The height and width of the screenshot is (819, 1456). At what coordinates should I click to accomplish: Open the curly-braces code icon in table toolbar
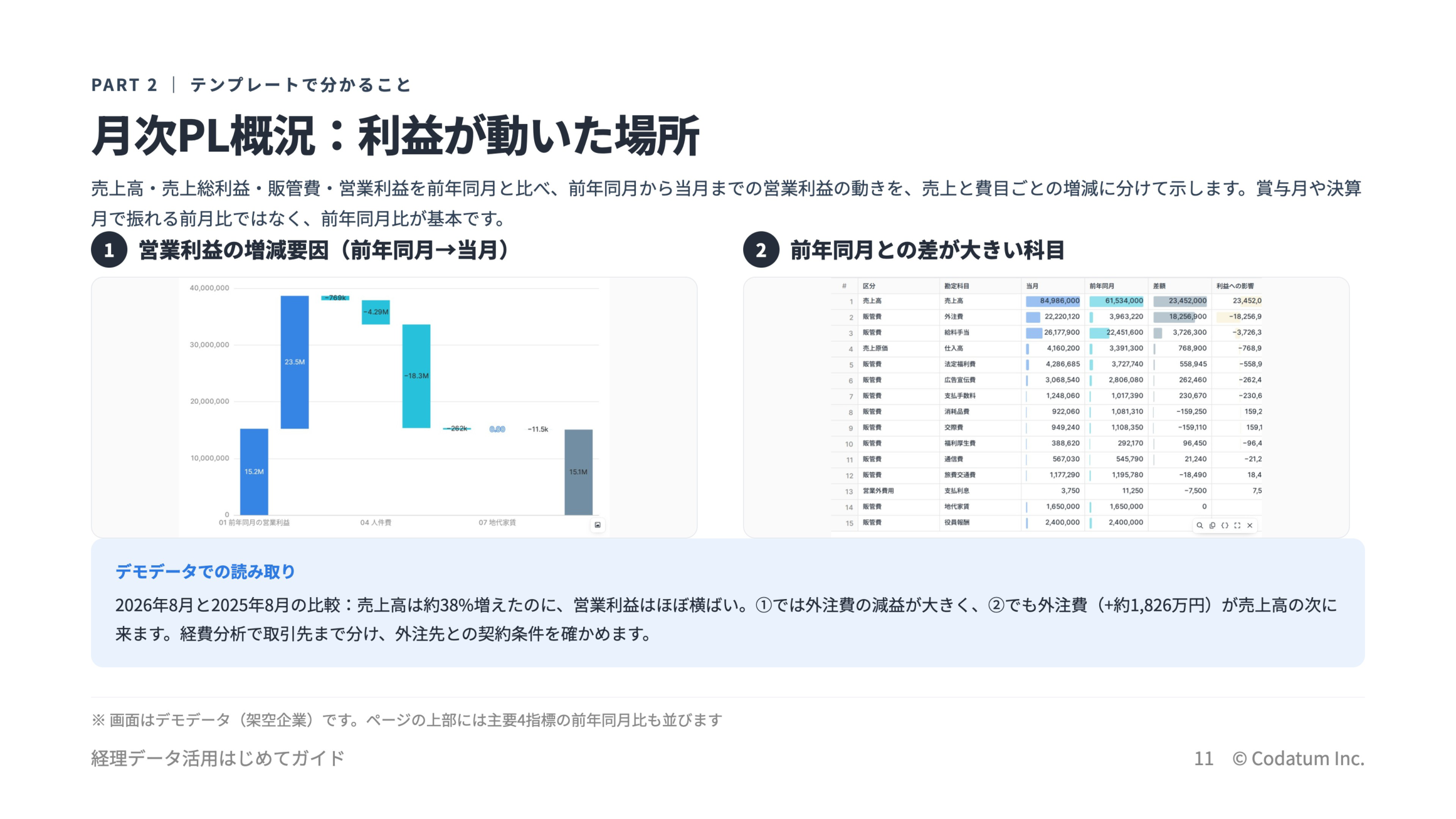(1225, 526)
